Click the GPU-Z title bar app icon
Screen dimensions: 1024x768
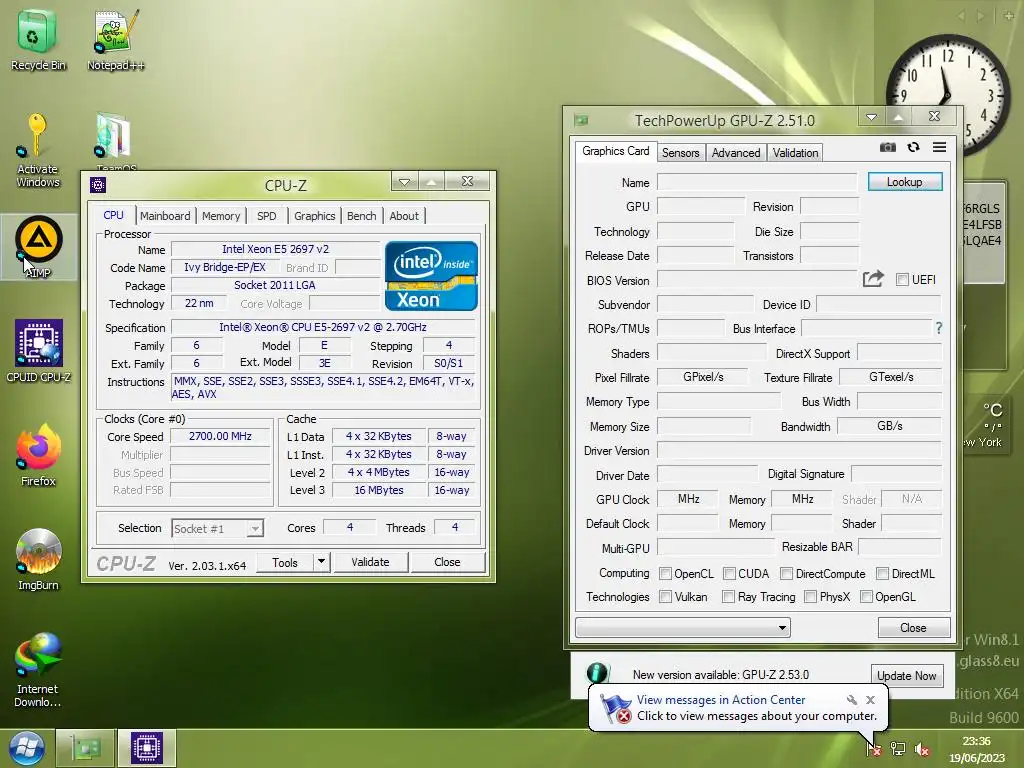coord(581,120)
